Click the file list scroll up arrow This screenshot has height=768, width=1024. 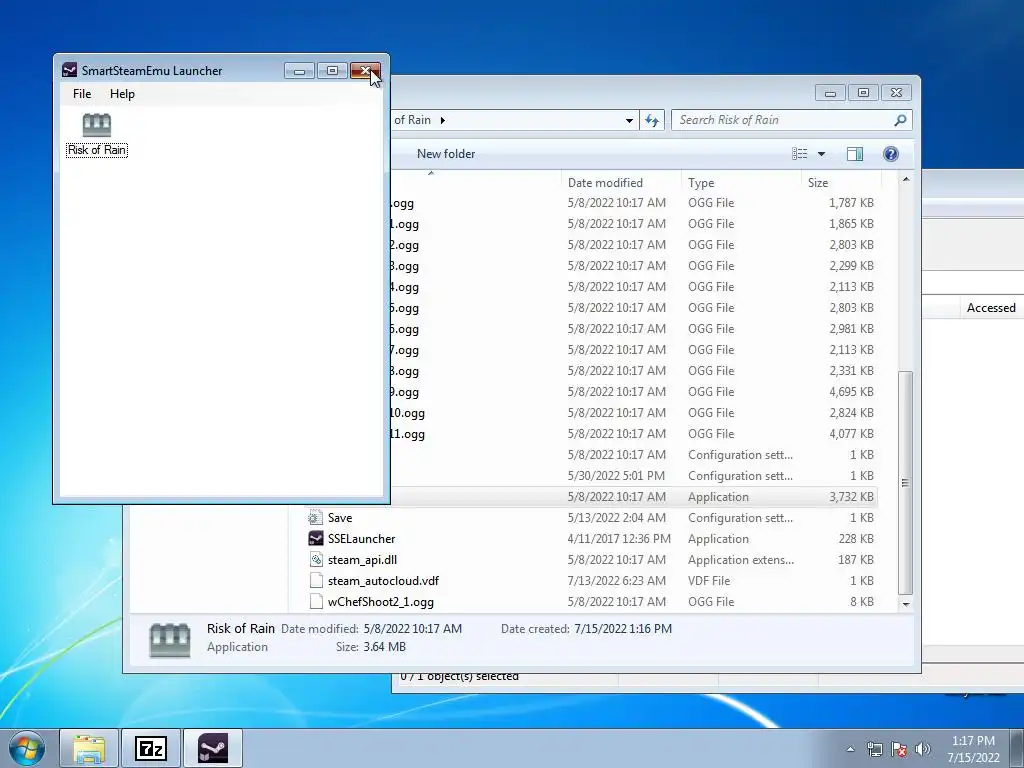pos(905,179)
